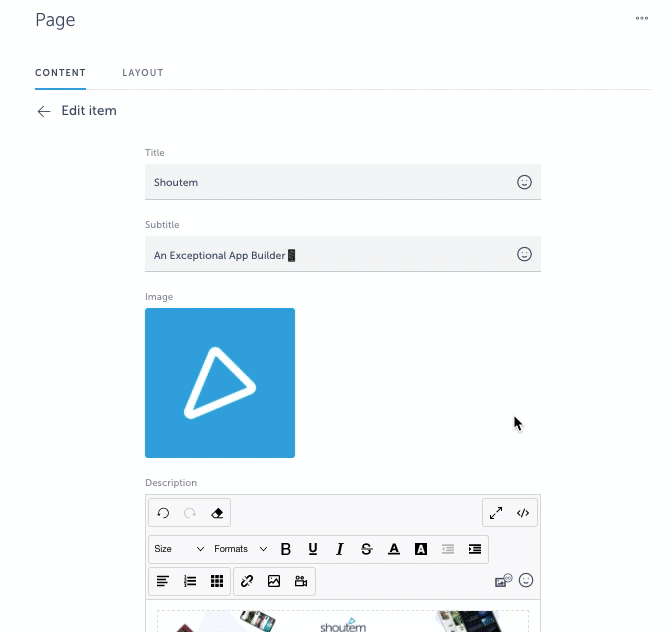Increase indent of the paragraph
This screenshot has width=672, height=632.
(x=475, y=549)
